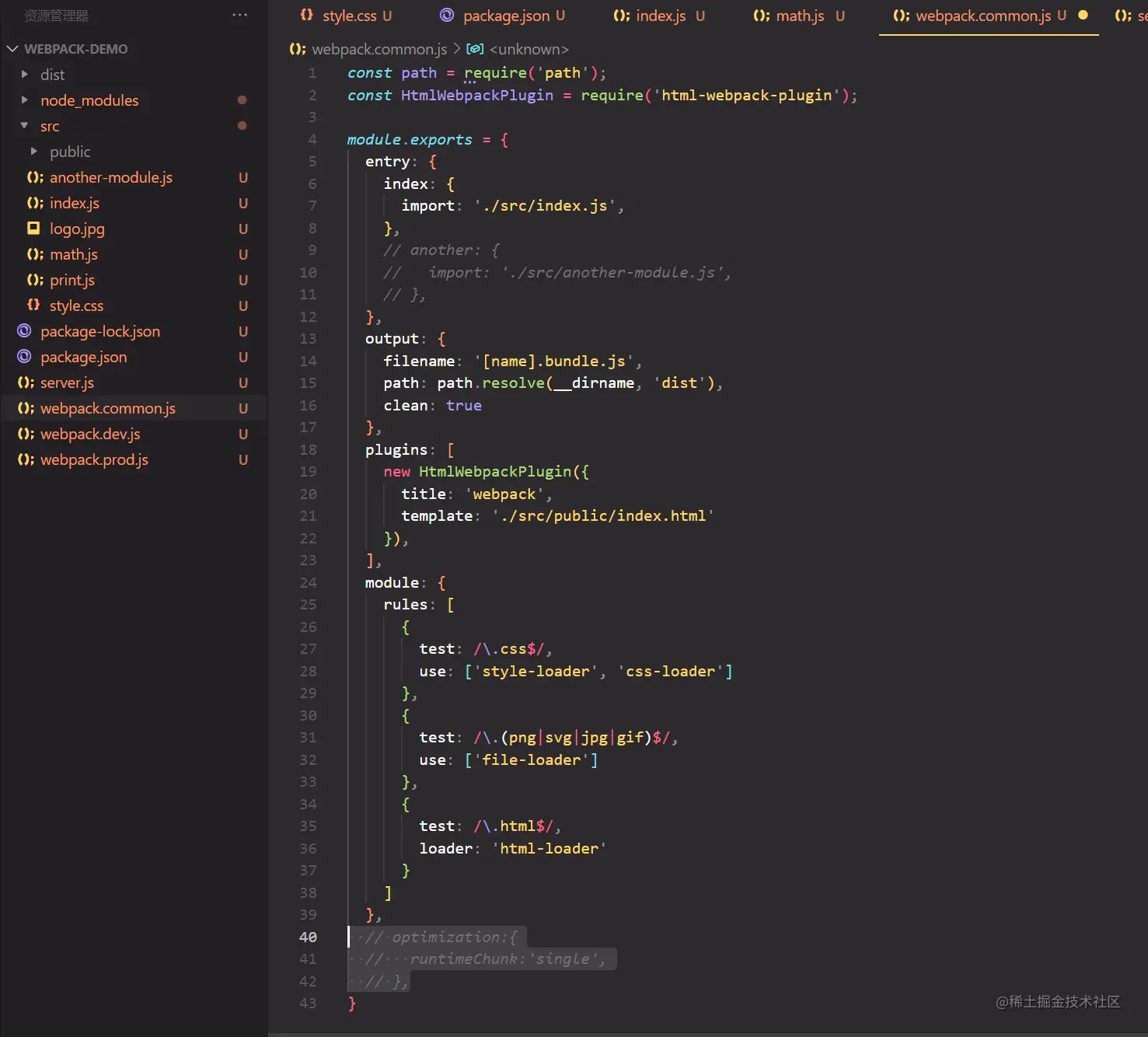Click the logo.jpg image file icon
The image size is (1148, 1037).
(33, 228)
